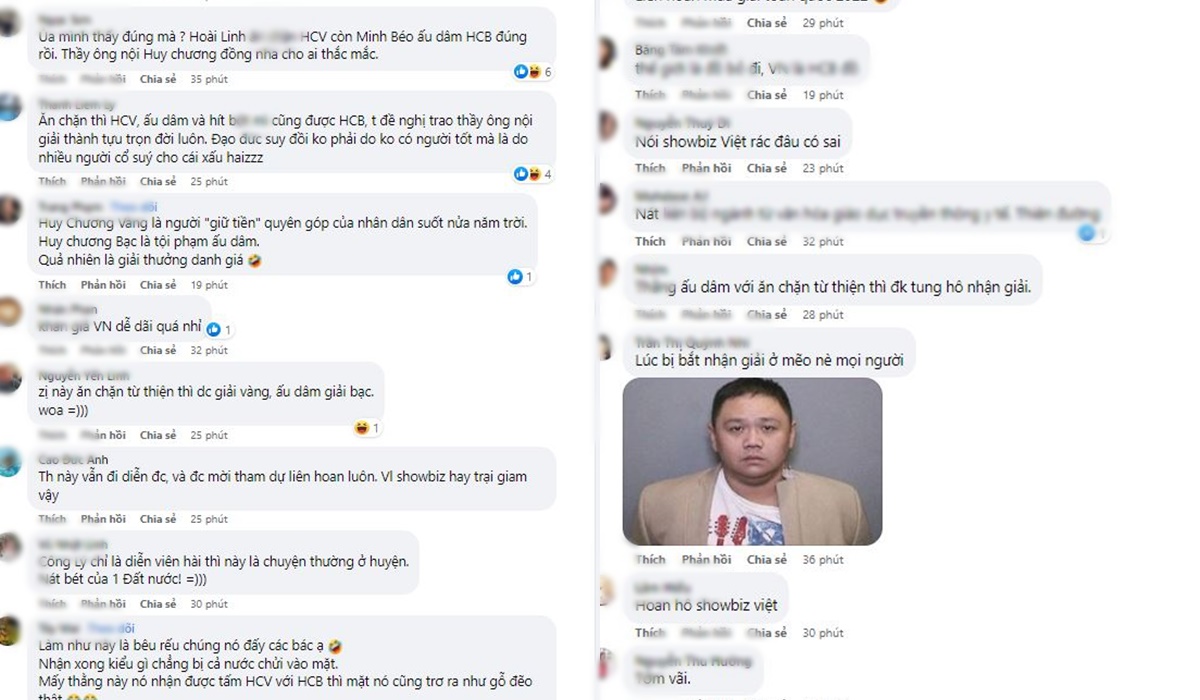This screenshot has width=1200, height=700.
Task: Click Chia sẻ under the mugshot photo comment
Action: [x=767, y=559]
